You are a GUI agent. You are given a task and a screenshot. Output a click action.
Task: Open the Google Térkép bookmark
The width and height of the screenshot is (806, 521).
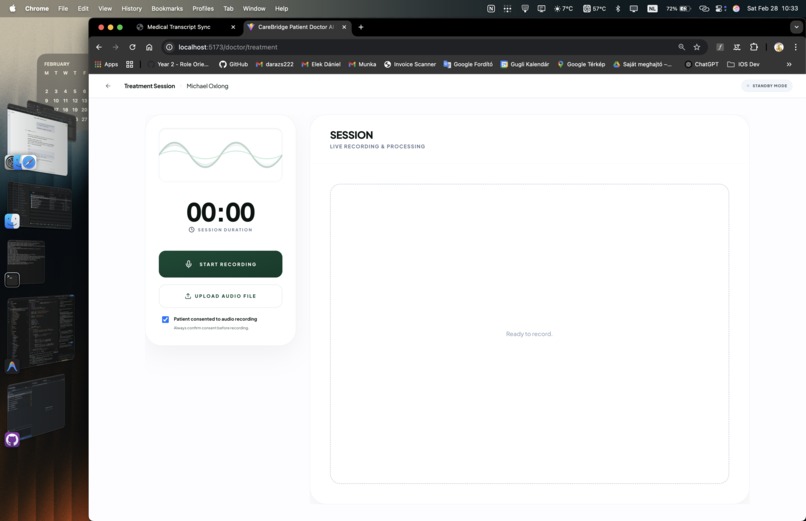tap(581, 64)
